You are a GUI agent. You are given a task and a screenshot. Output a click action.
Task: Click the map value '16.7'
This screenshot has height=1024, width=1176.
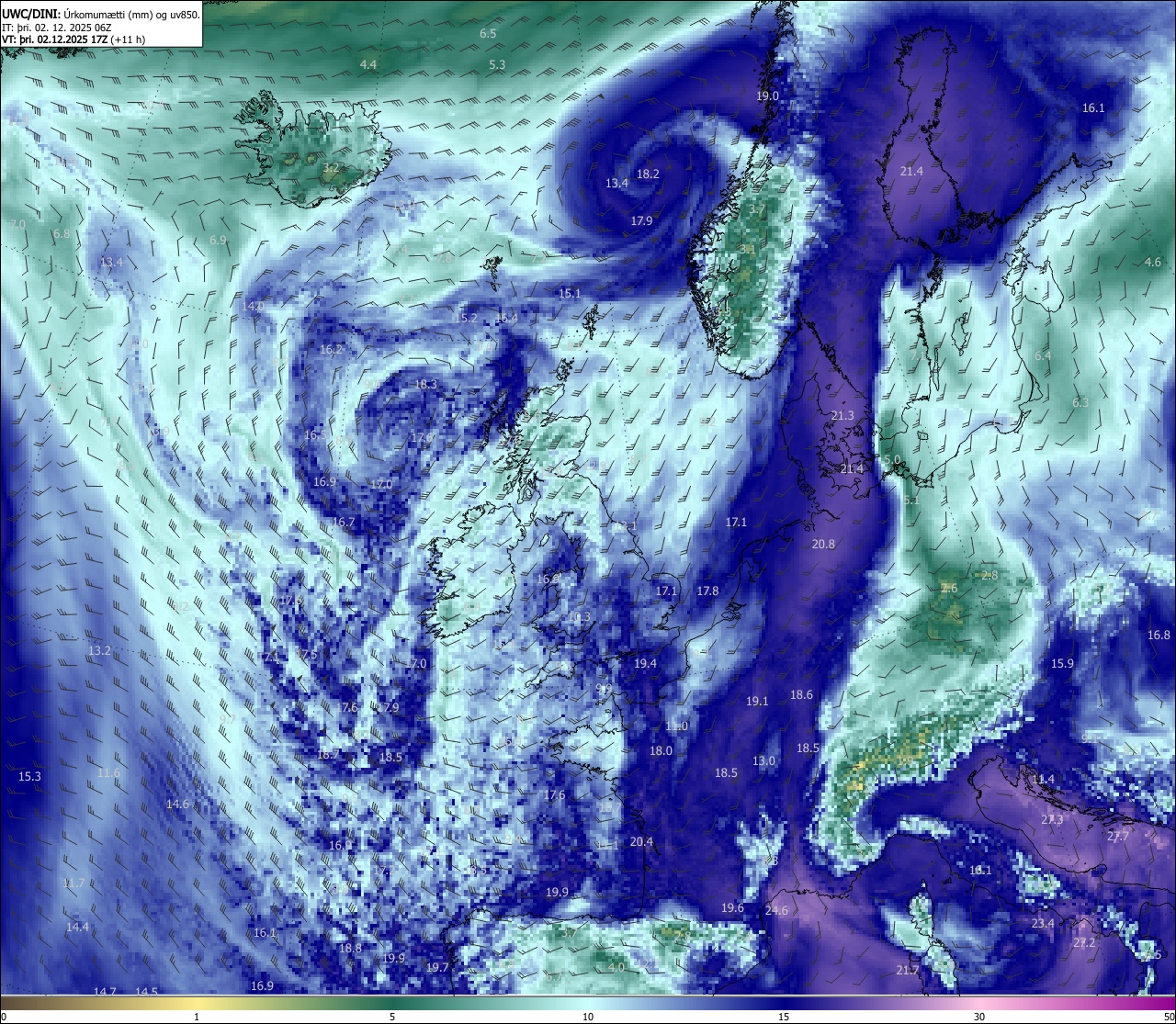click(343, 522)
